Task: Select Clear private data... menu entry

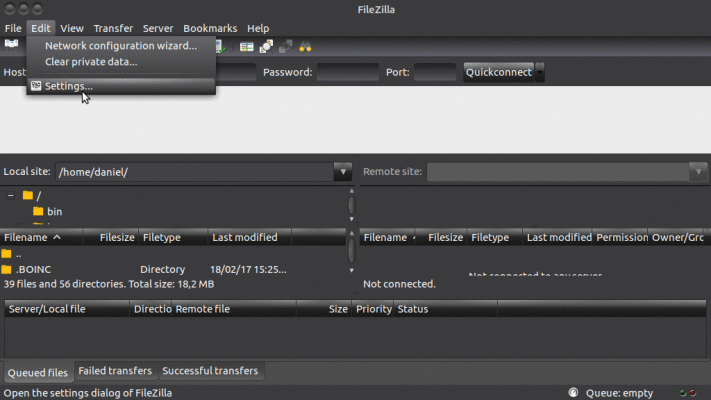Action: coord(90,62)
